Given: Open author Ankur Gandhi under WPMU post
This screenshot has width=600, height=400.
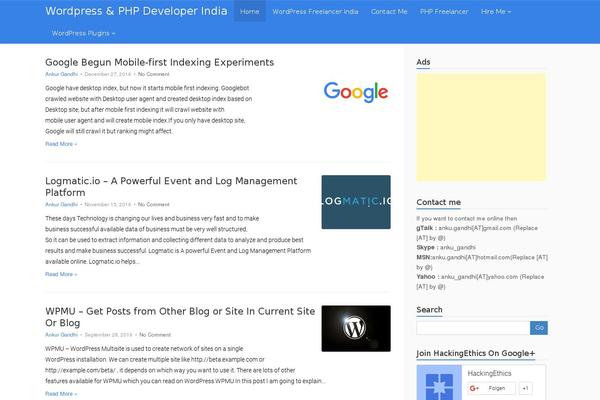Looking at the screenshot, I should [61, 335].
